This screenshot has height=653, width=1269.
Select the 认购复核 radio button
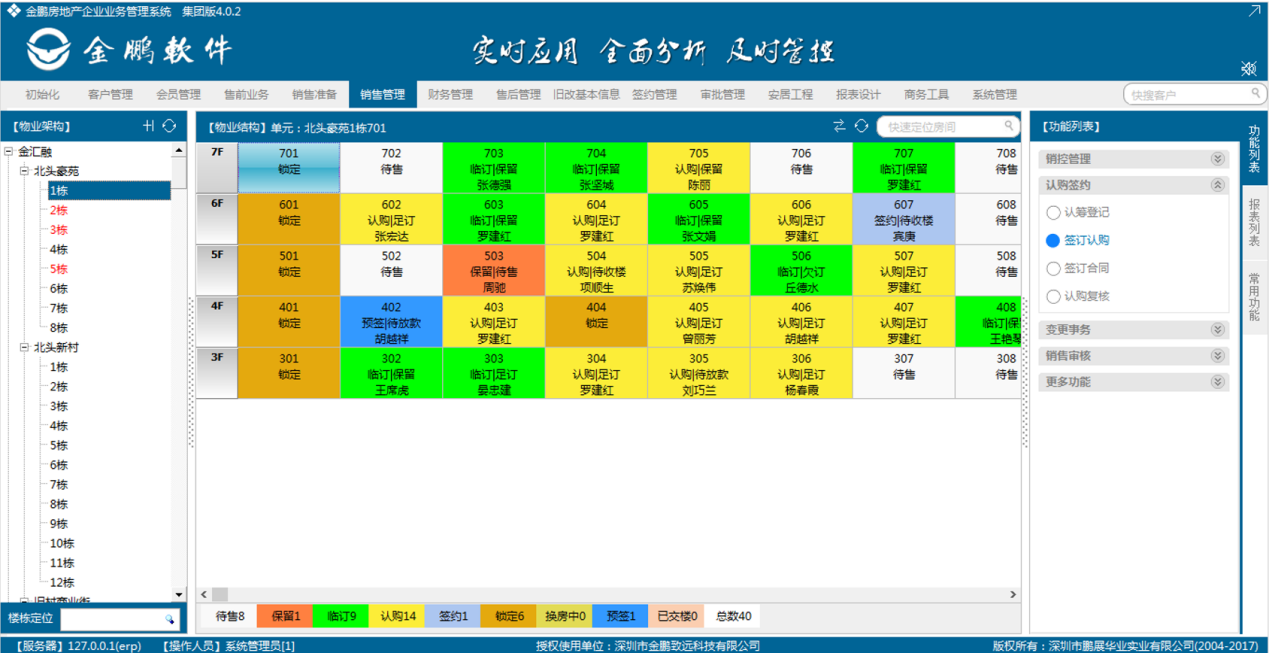(1052, 296)
